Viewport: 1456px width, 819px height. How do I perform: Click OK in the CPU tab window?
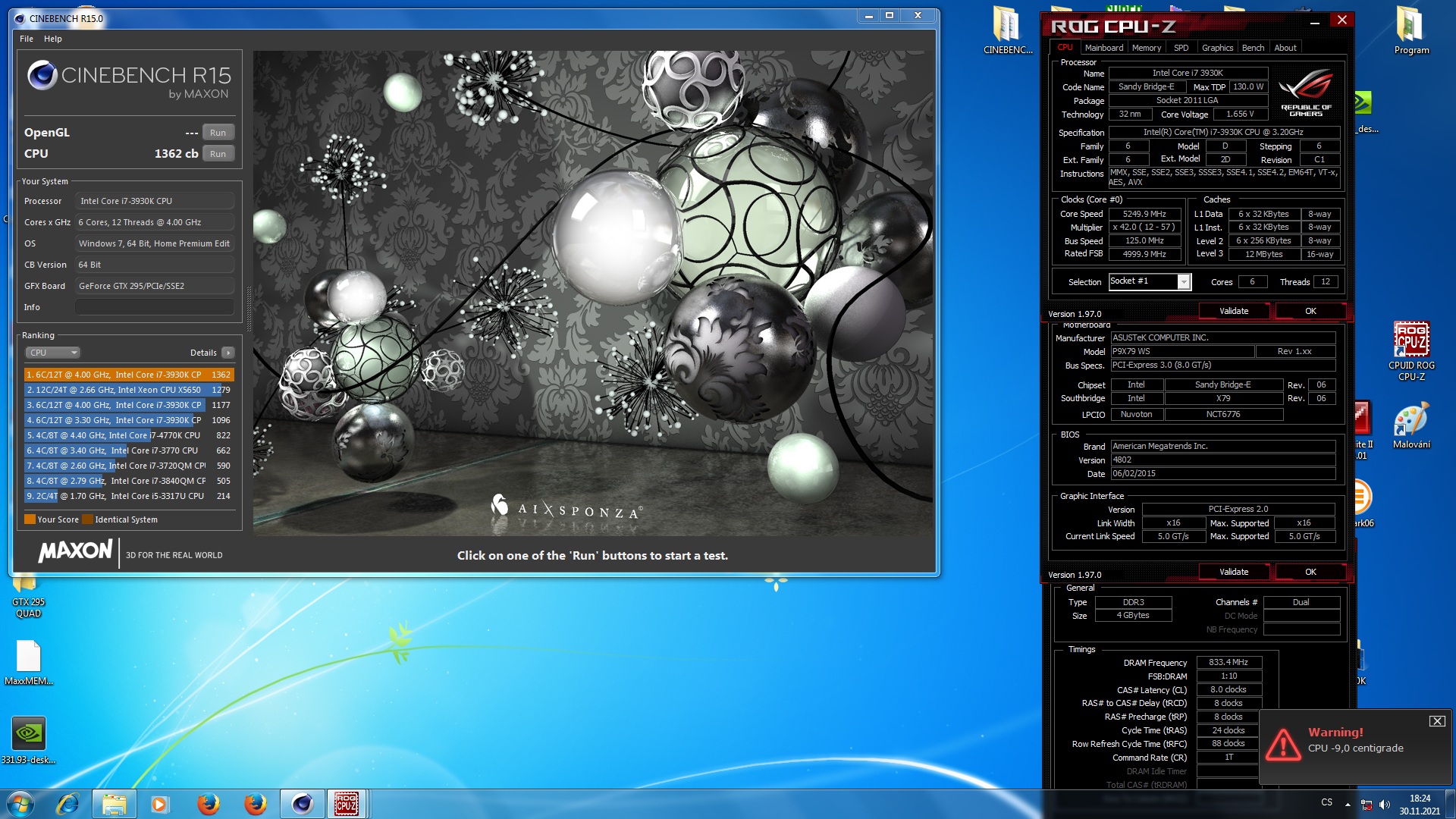coord(1310,311)
